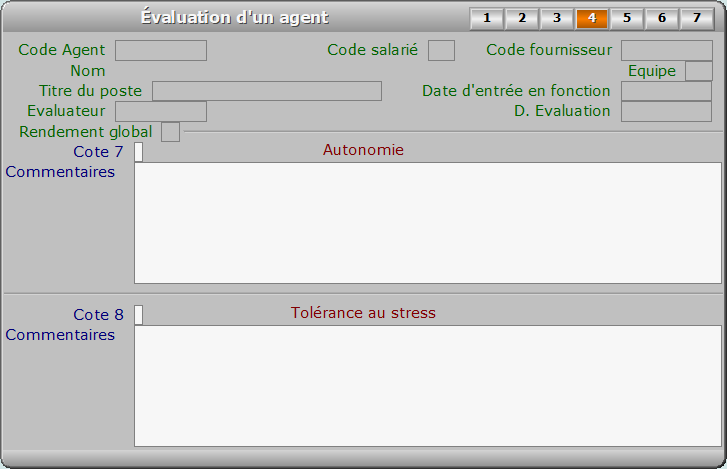The height and width of the screenshot is (469, 727).
Task: Click the Code Agent label
Action: pyautogui.click(x=62, y=50)
